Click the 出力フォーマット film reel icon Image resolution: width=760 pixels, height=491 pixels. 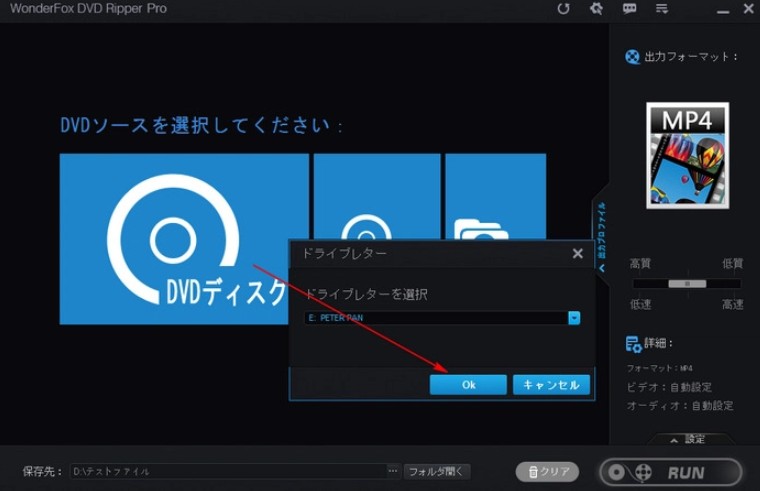(632, 57)
